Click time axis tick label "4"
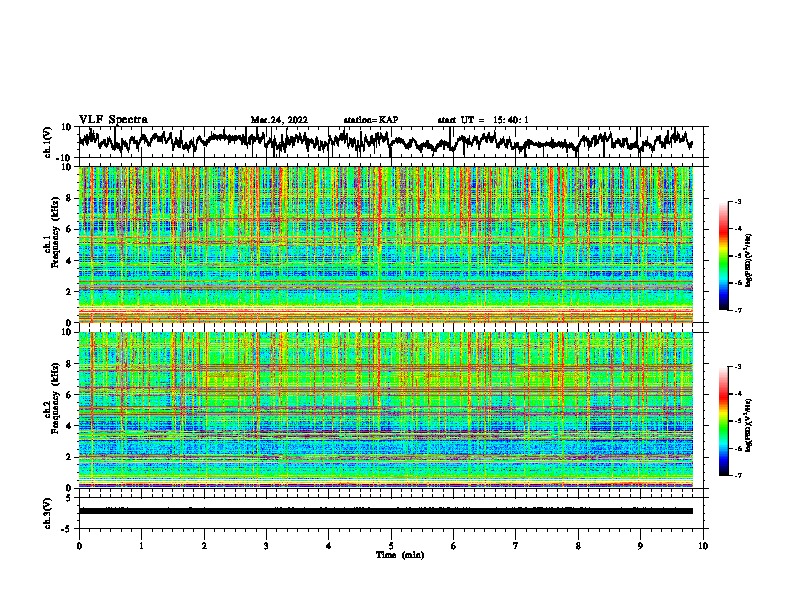Image resolution: width=792 pixels, height=612 pixels. (329, 546)
